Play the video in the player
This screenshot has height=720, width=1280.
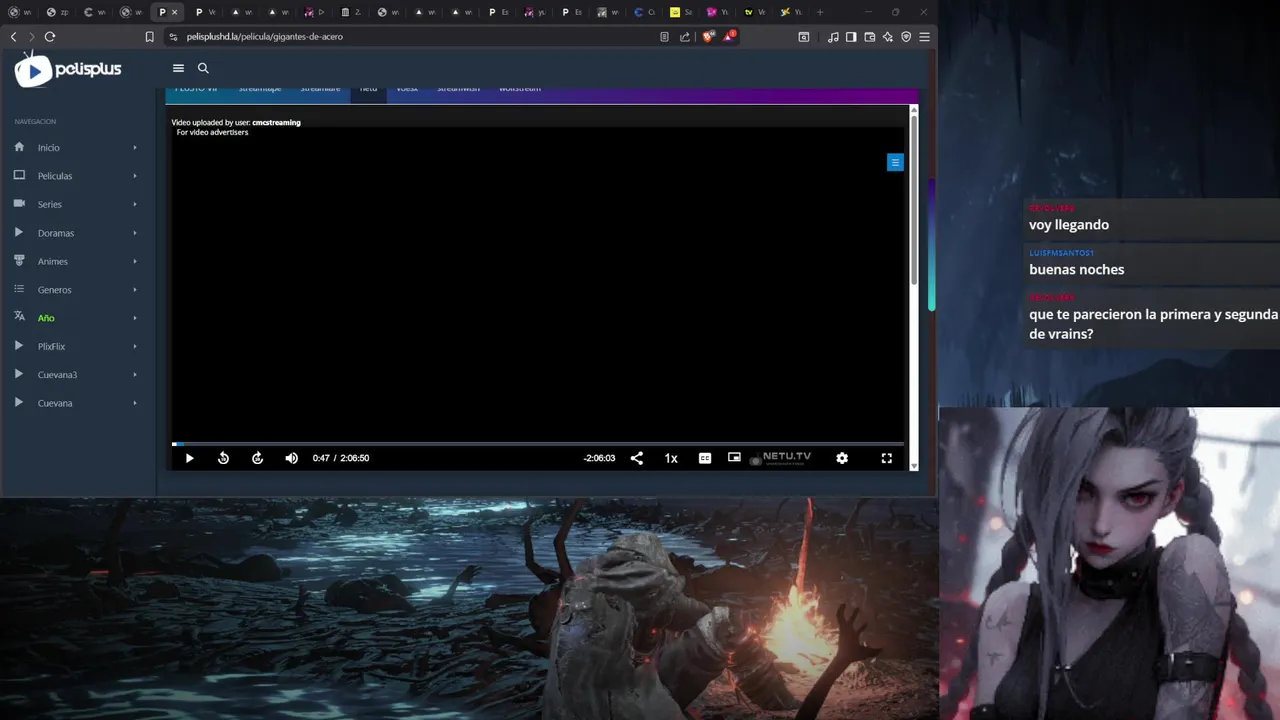point(189,458)
